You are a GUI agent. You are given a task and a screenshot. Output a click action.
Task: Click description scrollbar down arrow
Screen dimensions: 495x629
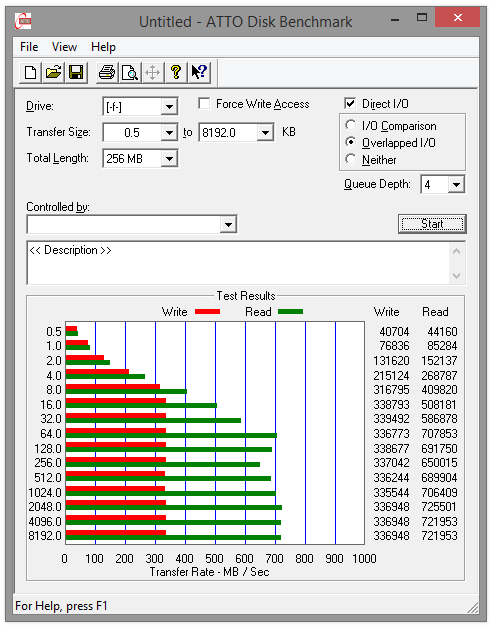(x=456, y=275)
